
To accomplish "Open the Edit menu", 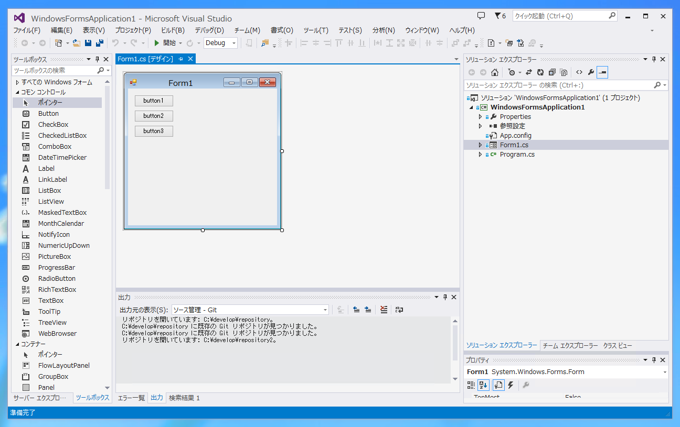I will (x=62, y=30).
